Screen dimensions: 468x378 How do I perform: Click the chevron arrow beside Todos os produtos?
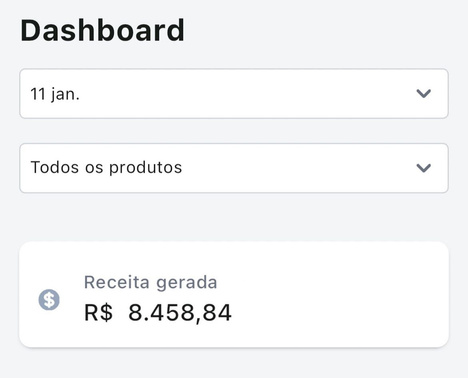(x=424, y=168)
